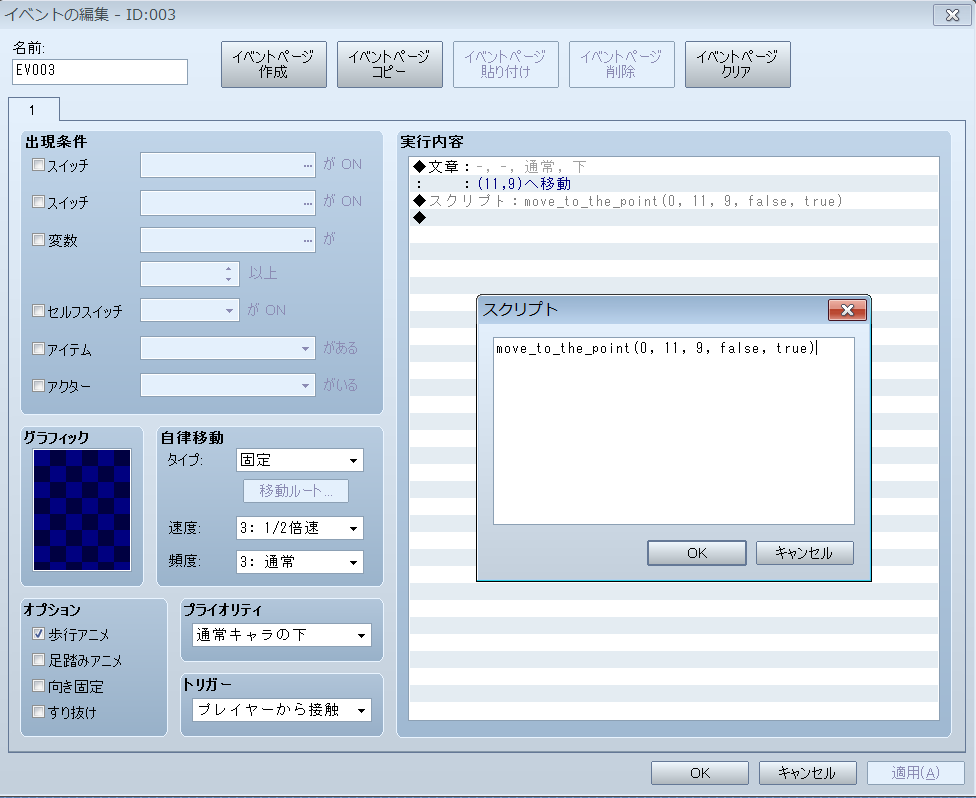Select the スクリプト command line in list
This screenshot has height=798, width=976.
coord(673,201)
